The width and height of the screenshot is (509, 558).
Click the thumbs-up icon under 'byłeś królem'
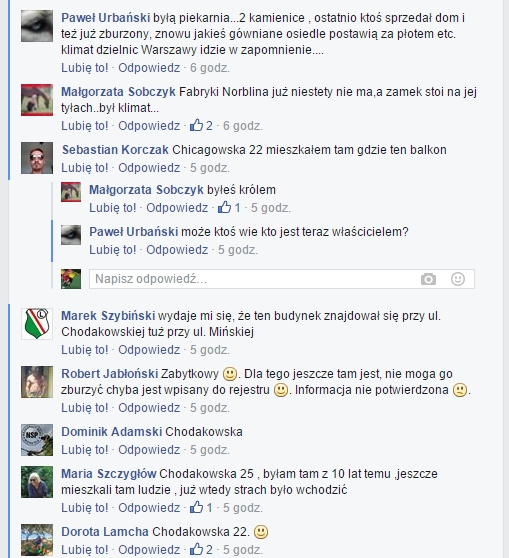[225, 207]
